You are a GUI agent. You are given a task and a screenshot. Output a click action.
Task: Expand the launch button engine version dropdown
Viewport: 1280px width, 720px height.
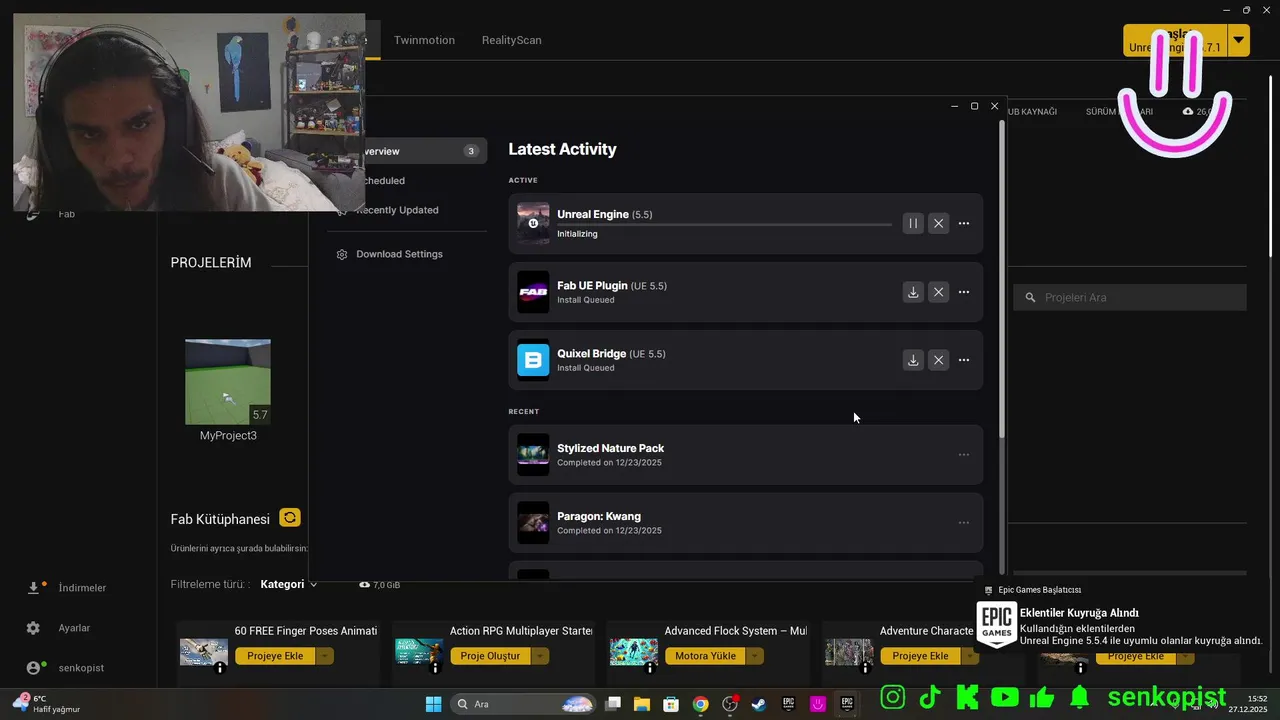pyautogui.click(x=1239, y=40)
